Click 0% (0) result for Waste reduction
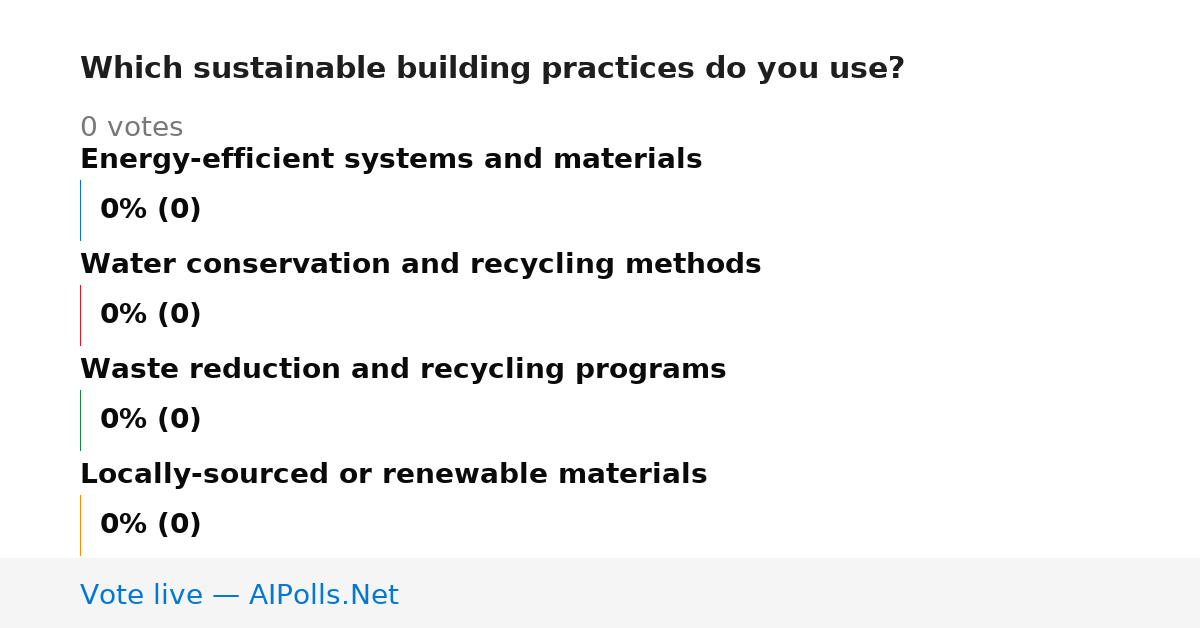The height and width of the screenshot is (628, 1200). tap(151, 420)
